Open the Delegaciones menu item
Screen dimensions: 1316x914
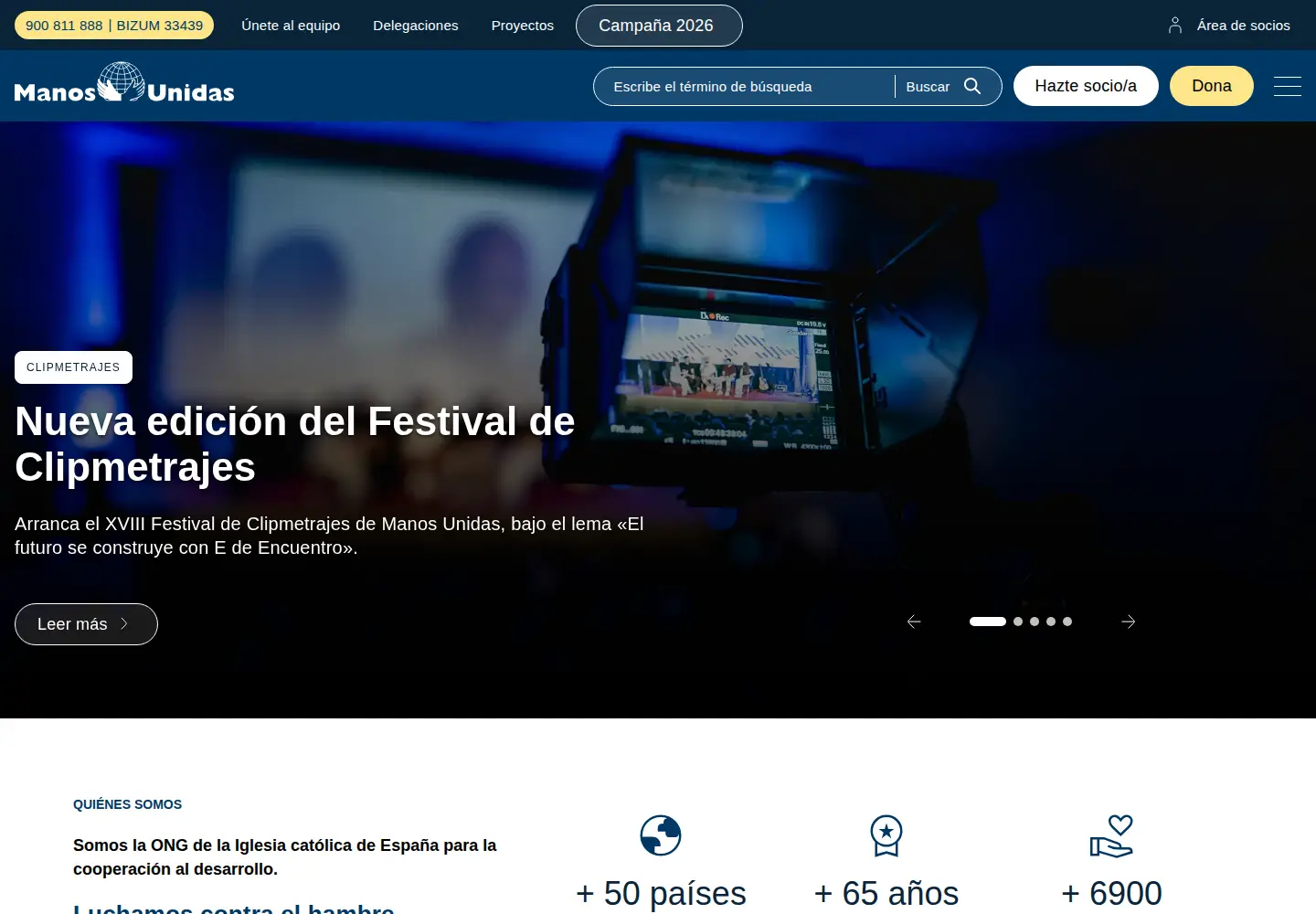pyautogui.click(x=416, y=26)
